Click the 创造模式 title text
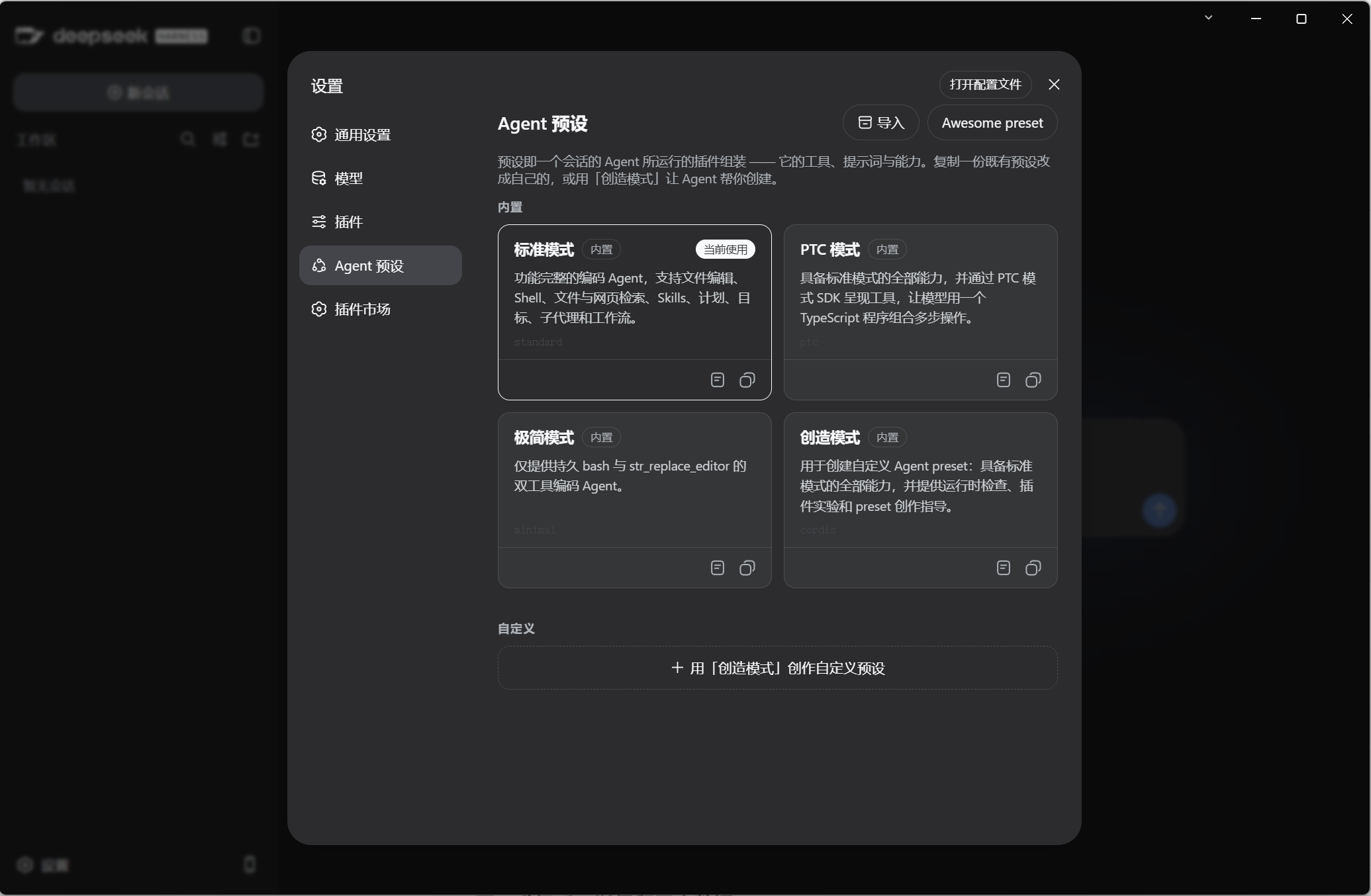The width and height of the screenshot is (1371, 896). click(829, 437)
